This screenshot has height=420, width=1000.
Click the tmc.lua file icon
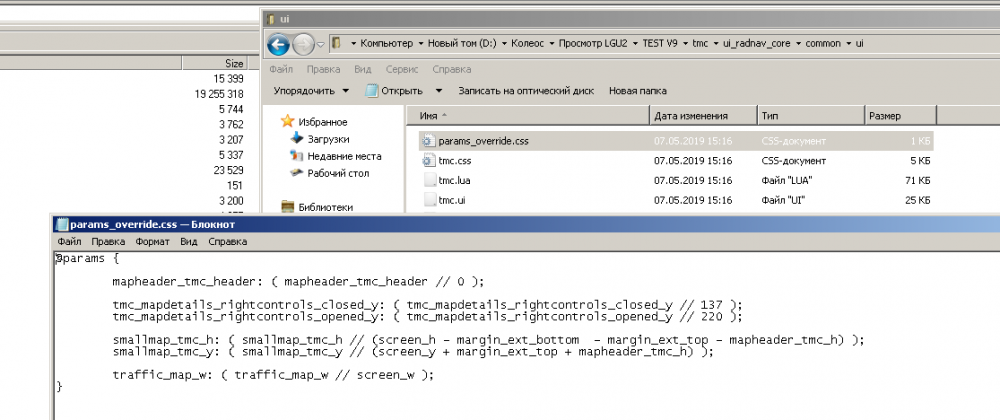tap(430, 180)
